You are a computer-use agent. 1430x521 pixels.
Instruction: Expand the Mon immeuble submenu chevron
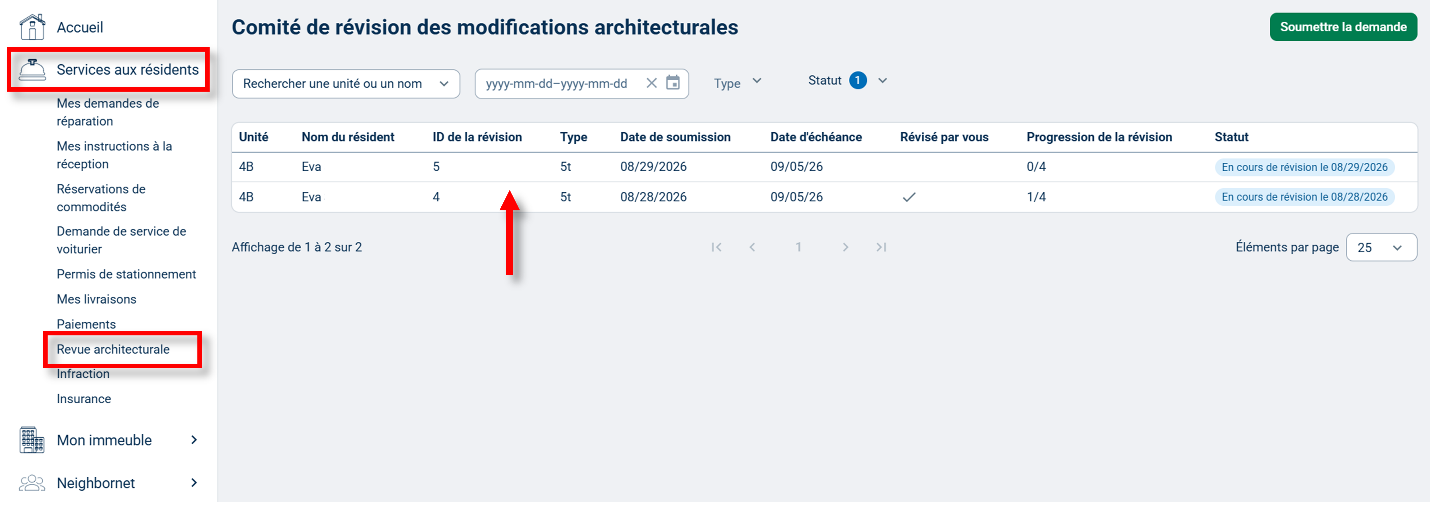[194, 440]
